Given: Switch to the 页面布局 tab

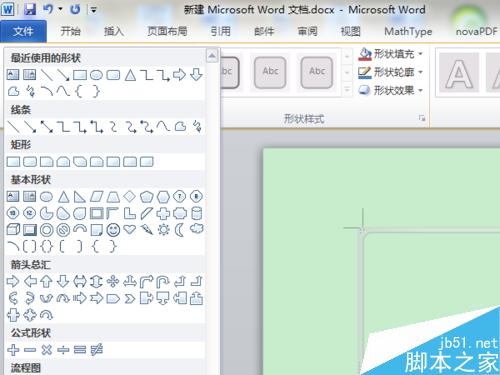Looking at the screenshot, I should 167,31.
